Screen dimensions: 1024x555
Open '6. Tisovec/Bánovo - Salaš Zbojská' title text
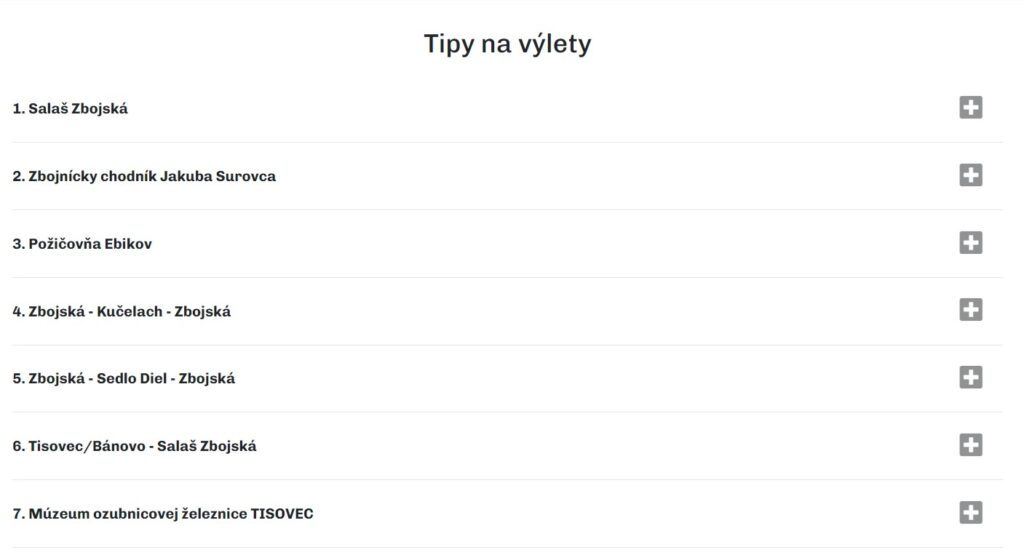[134, 446]
